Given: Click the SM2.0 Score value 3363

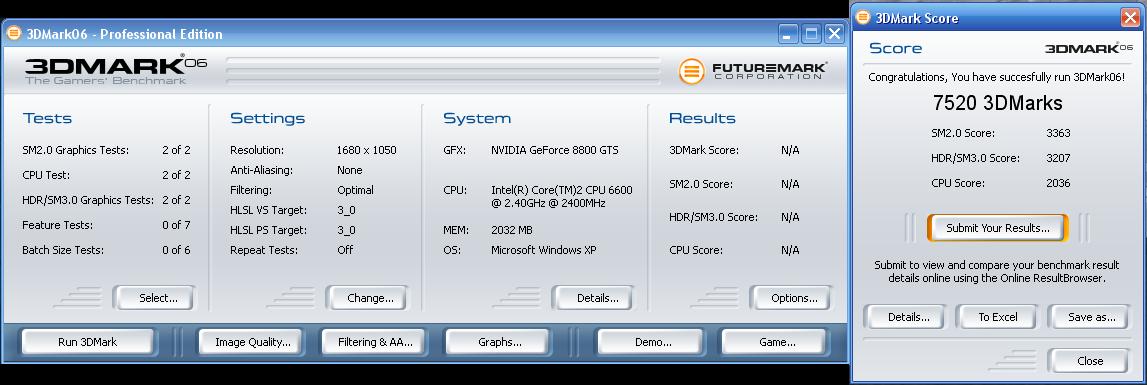Looking at the screenshot, I should tap(1058, 133).
